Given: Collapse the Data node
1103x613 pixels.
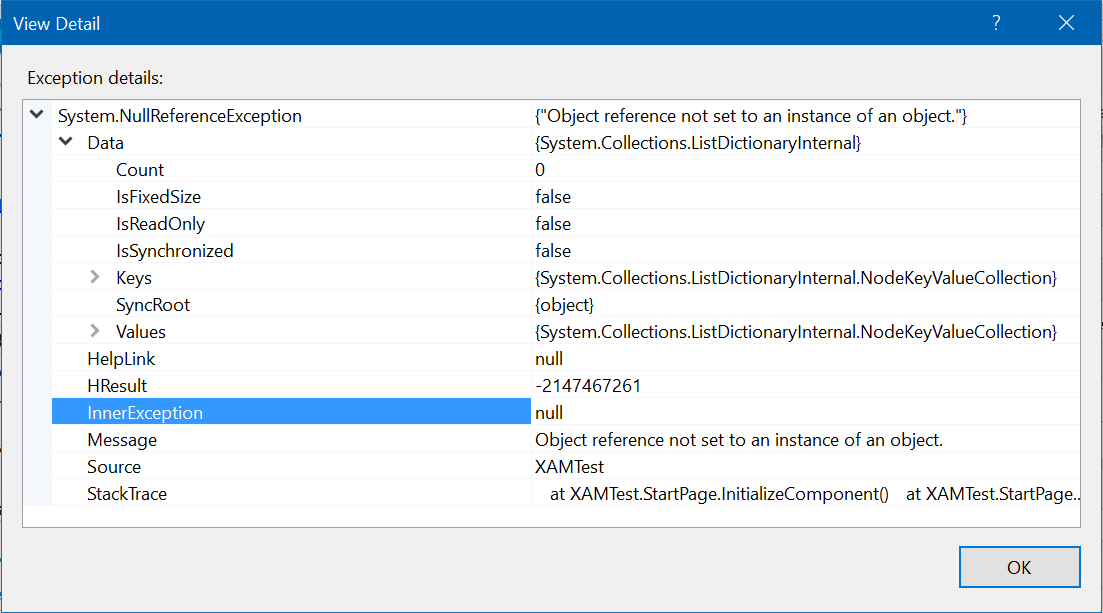Looking at the screenshot, I should coord(65,142).
